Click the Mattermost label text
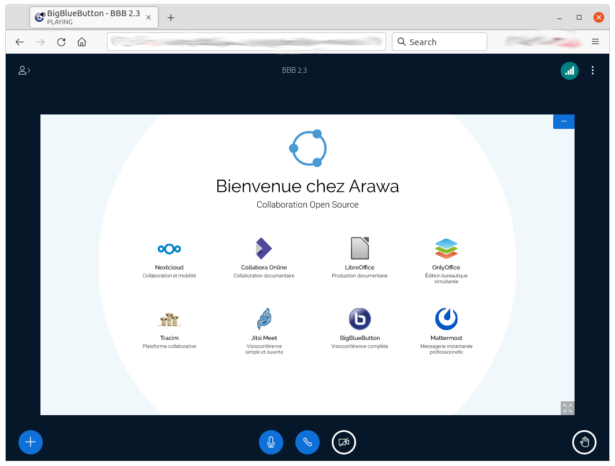 [446, 338]
